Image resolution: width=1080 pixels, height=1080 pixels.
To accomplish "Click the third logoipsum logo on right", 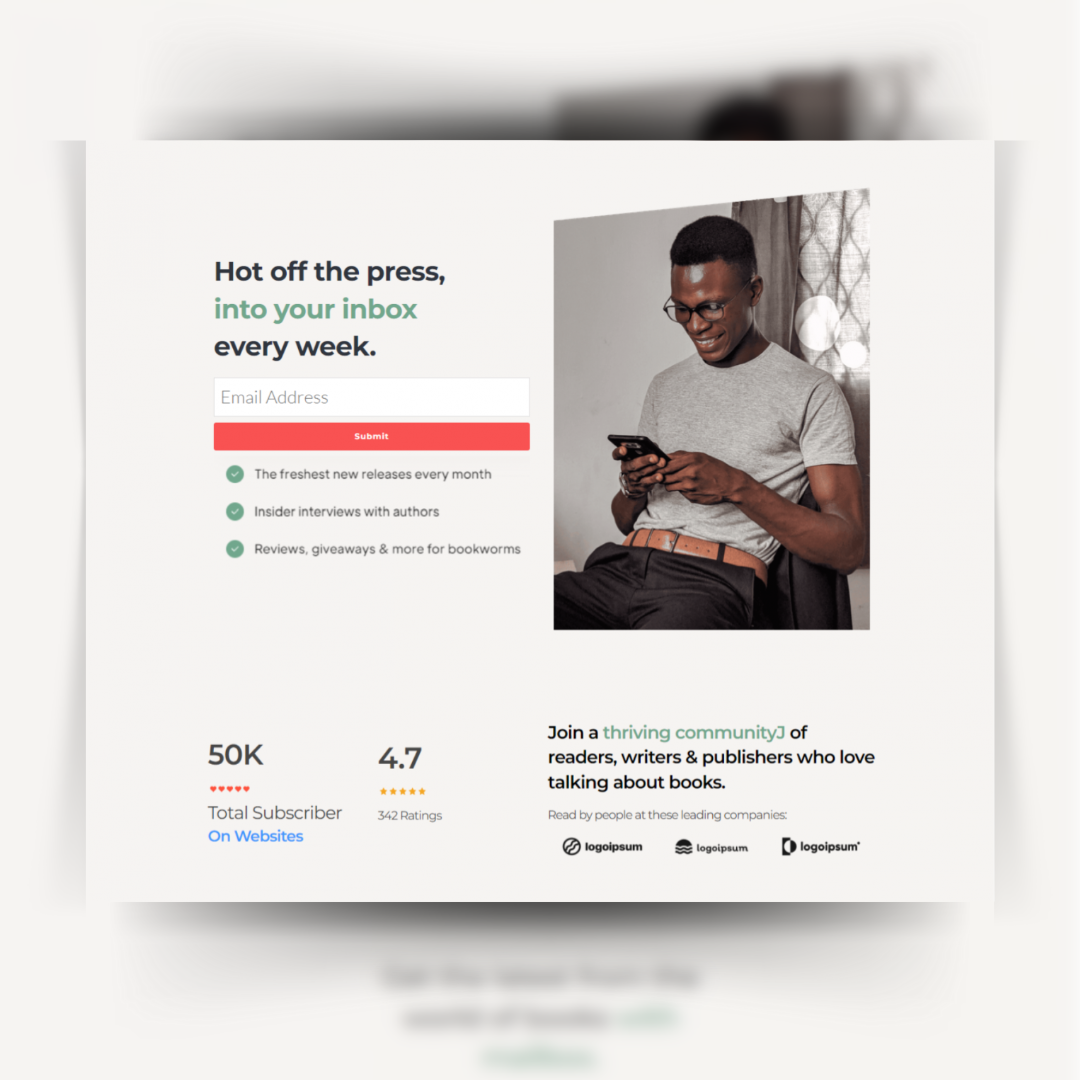I will (x=820, y=847).
